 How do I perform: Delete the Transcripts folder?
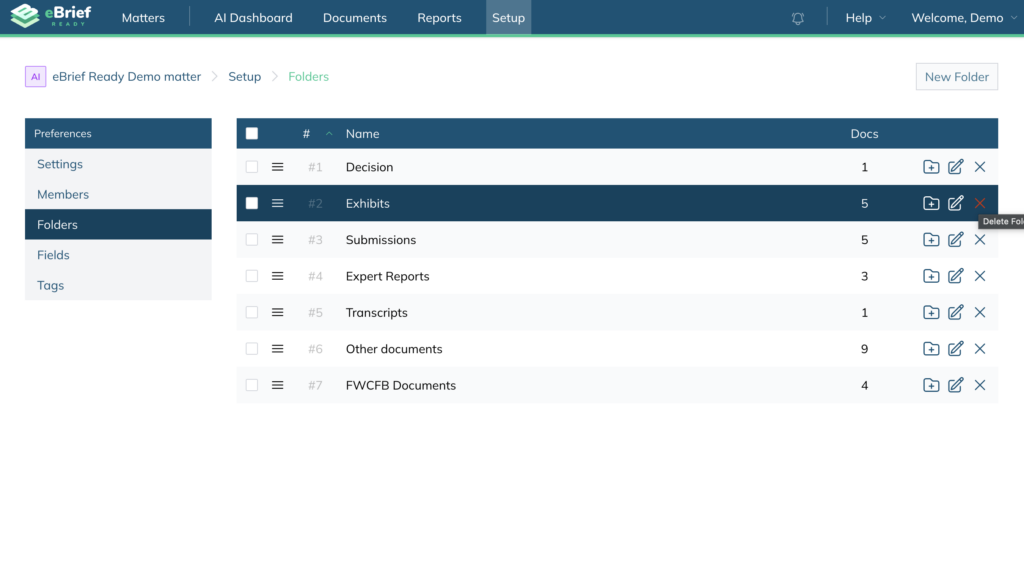pyautogui.click(x=980, y=312)
